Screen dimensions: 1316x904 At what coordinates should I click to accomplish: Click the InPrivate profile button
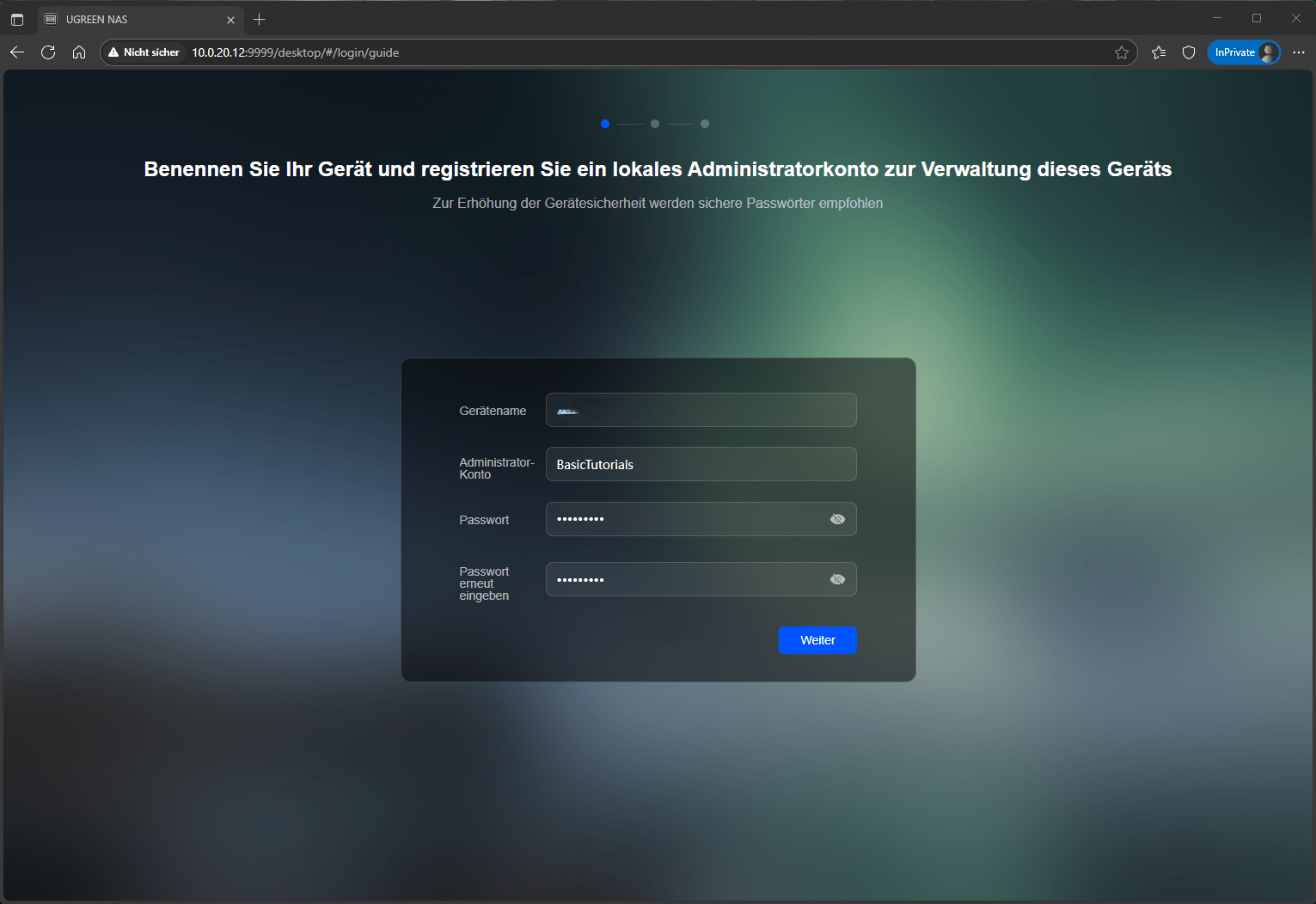click(1243, 52)
